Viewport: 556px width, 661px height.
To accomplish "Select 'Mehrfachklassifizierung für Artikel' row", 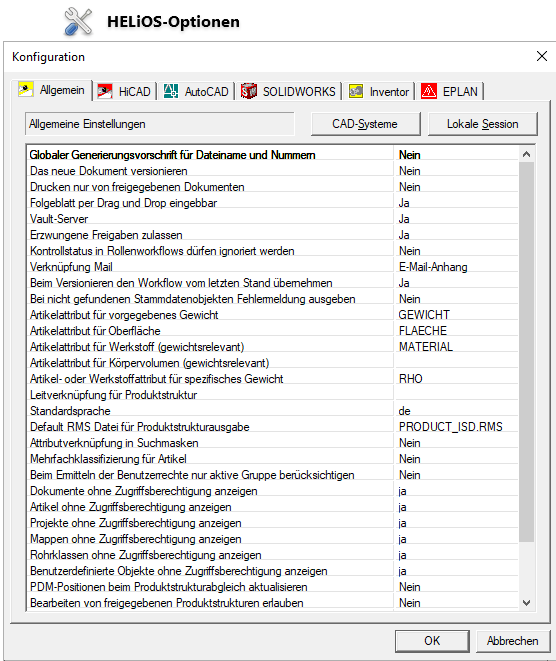I will coord(273,459).
